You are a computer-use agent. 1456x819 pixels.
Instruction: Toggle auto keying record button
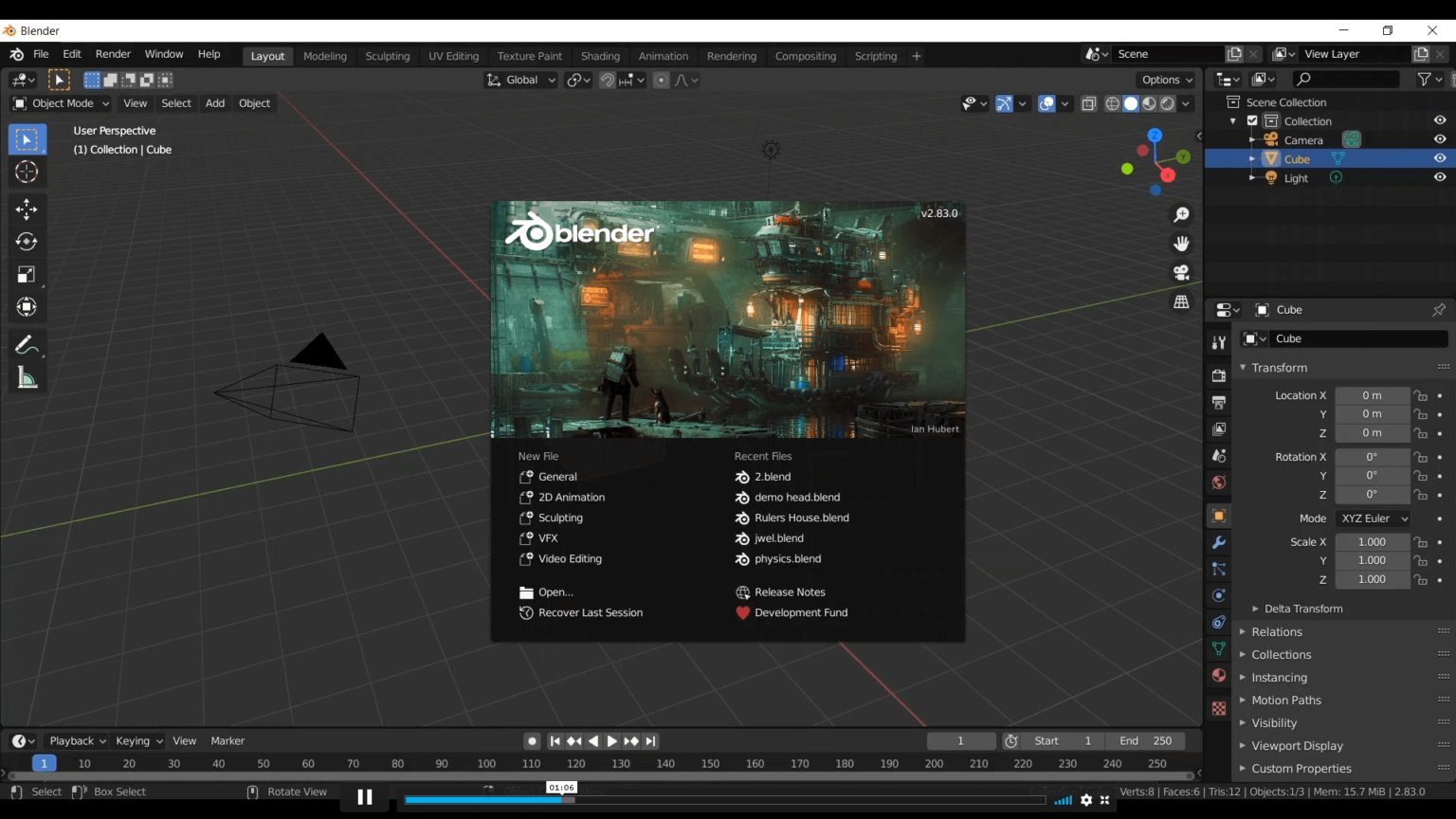533,741
